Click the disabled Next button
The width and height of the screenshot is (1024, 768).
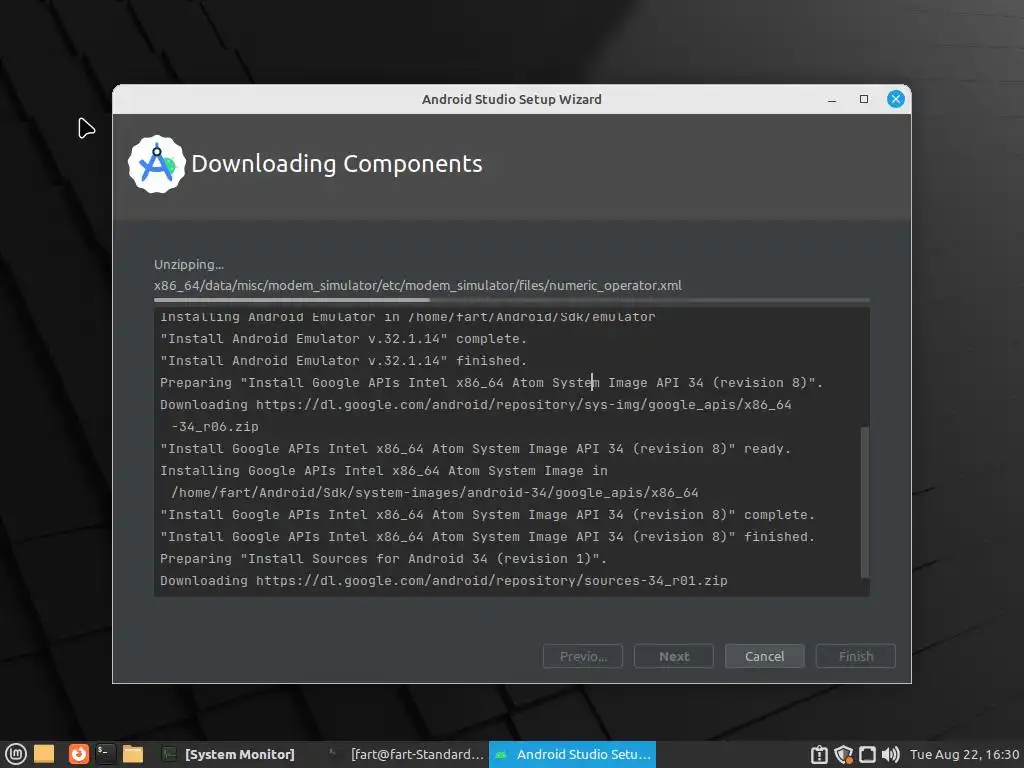pyautogui.click(x=673, y=656)
